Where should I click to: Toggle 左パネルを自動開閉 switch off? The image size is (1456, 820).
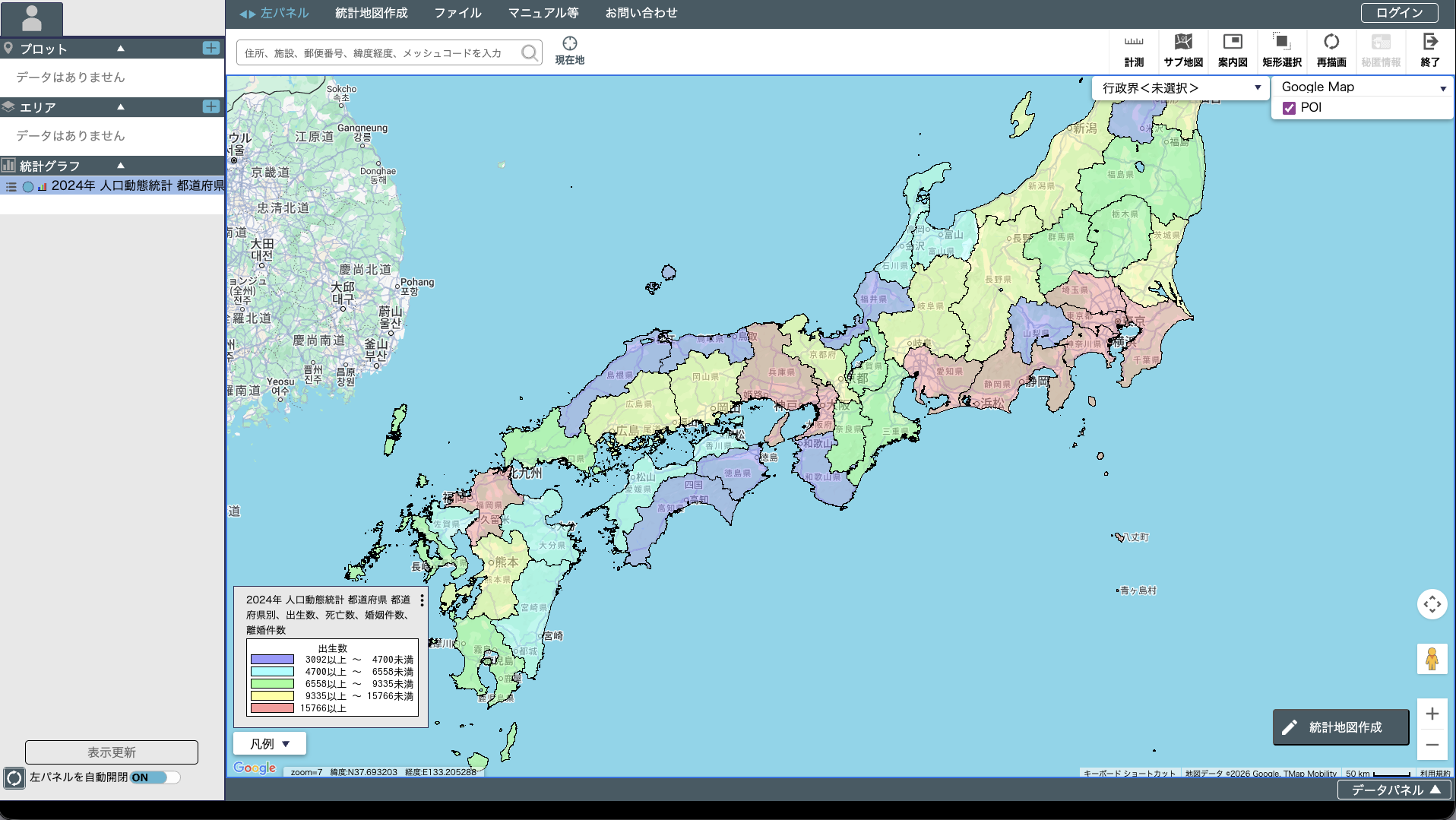click(x=155, y=777)
